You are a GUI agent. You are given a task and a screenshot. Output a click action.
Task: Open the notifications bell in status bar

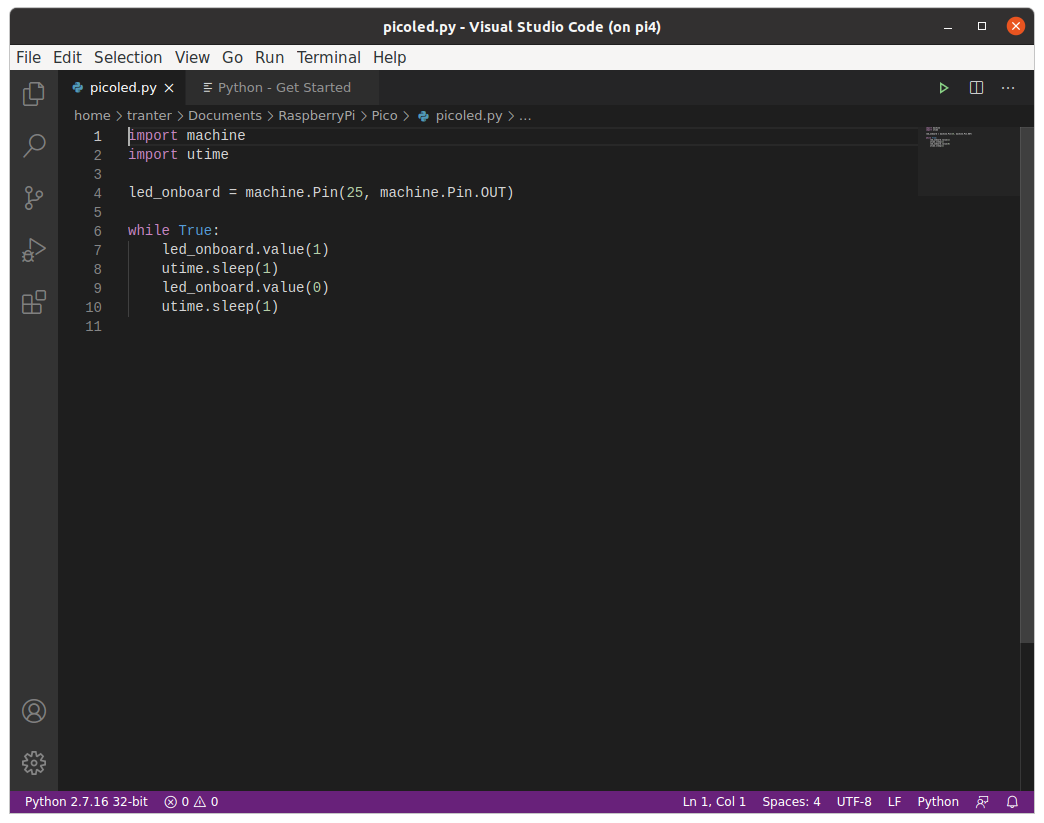point(1012,802)
